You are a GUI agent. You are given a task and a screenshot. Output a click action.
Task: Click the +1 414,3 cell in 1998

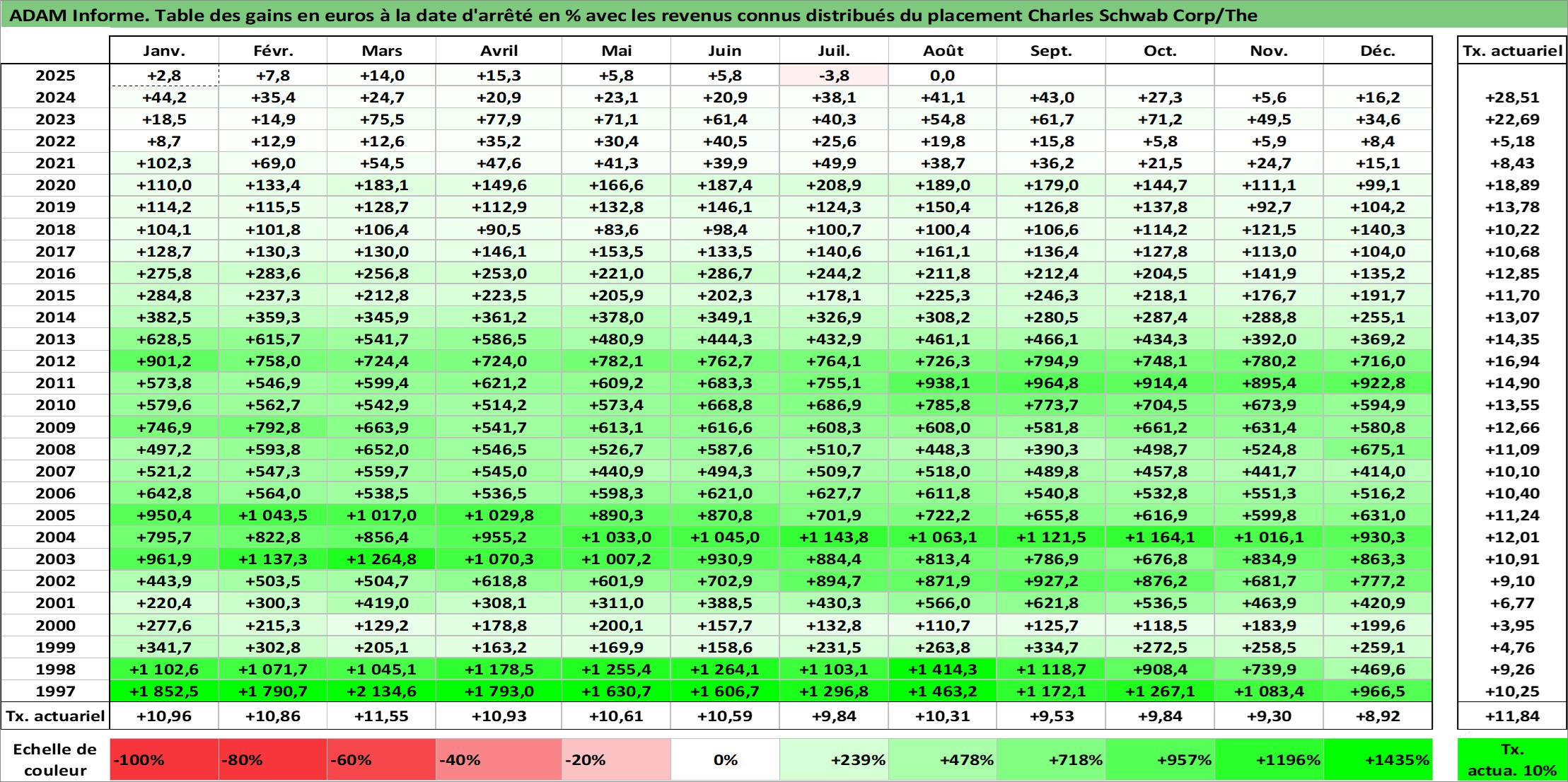coord(943,669)
